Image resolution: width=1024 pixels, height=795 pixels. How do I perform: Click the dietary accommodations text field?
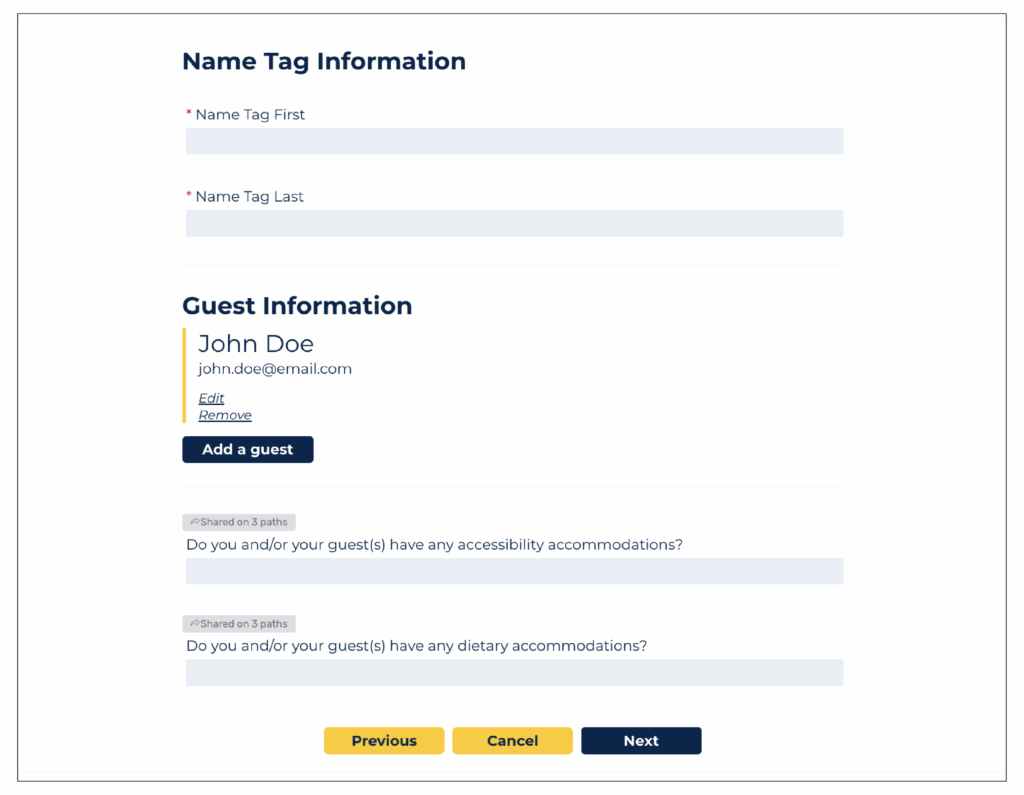click(x=514, y=673)
